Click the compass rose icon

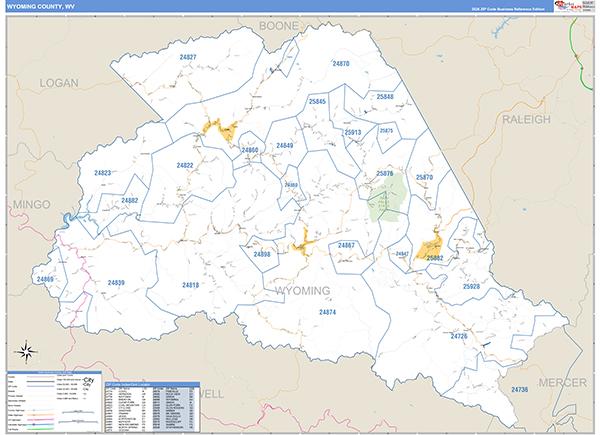(26, 351)
